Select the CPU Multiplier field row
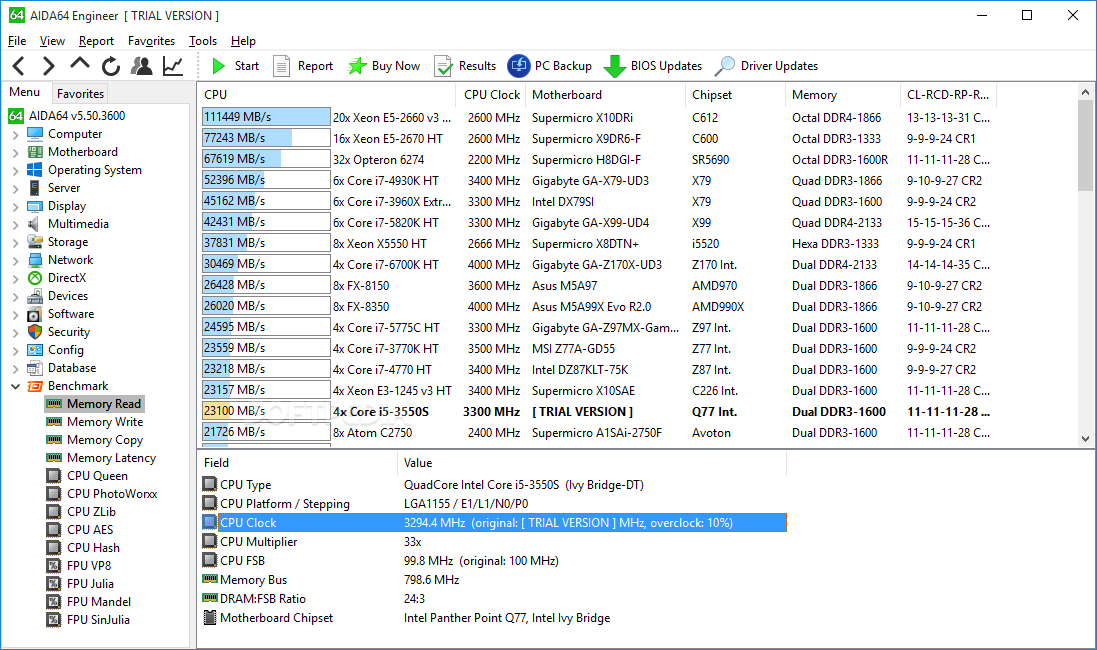 494,542
